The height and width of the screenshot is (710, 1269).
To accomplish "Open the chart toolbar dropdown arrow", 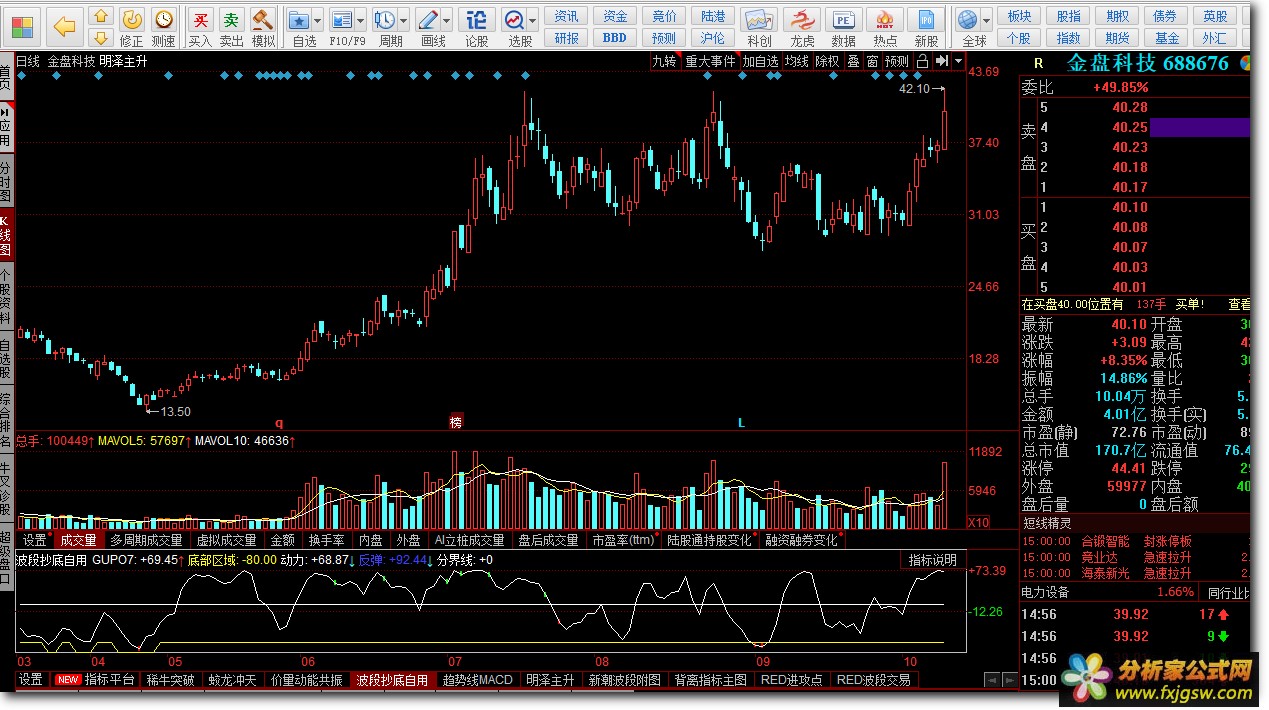I will [x=958, y=61].
